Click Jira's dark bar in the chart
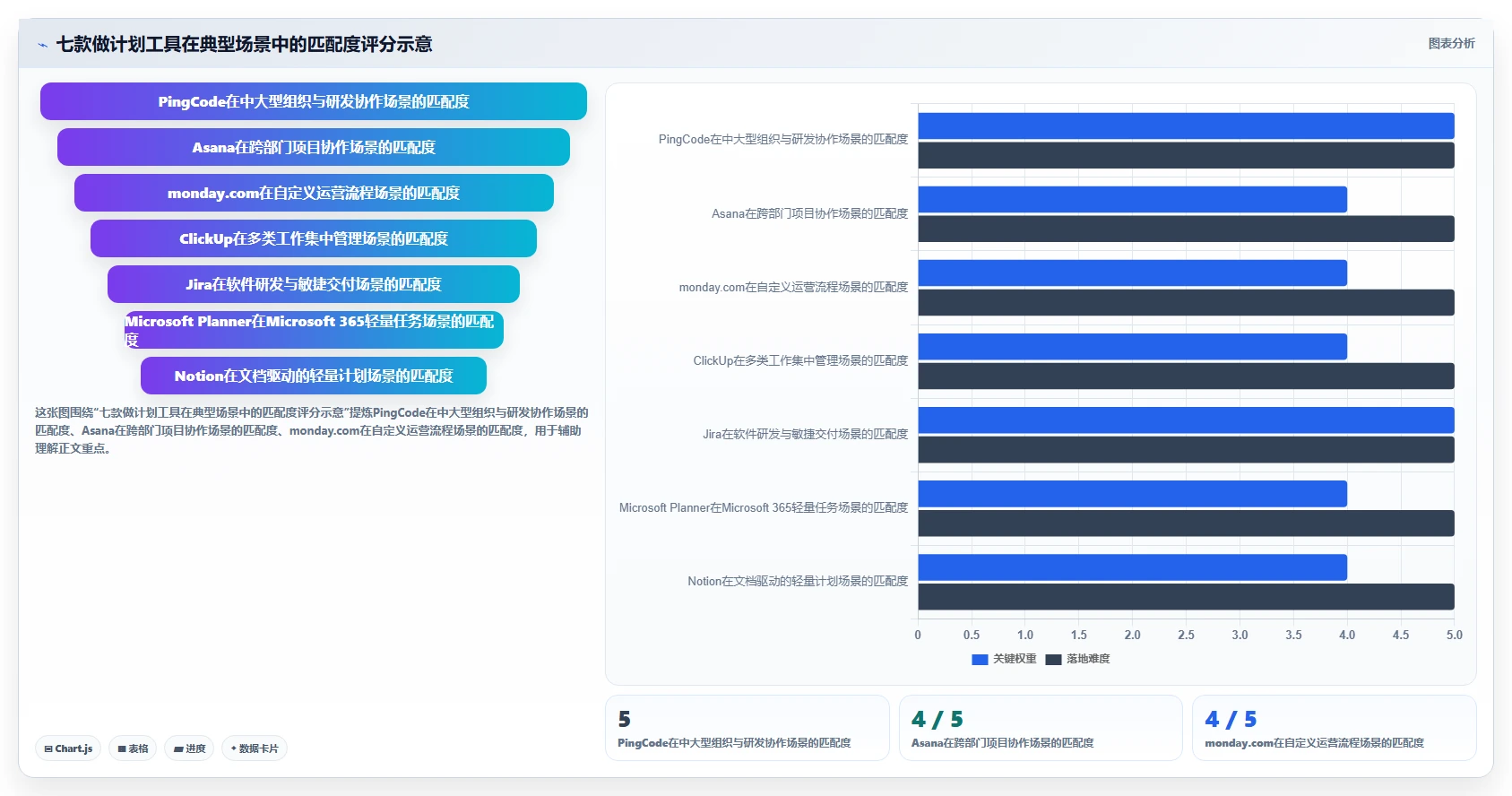Screen dimensions: 1512x796 pos(1186,449)
